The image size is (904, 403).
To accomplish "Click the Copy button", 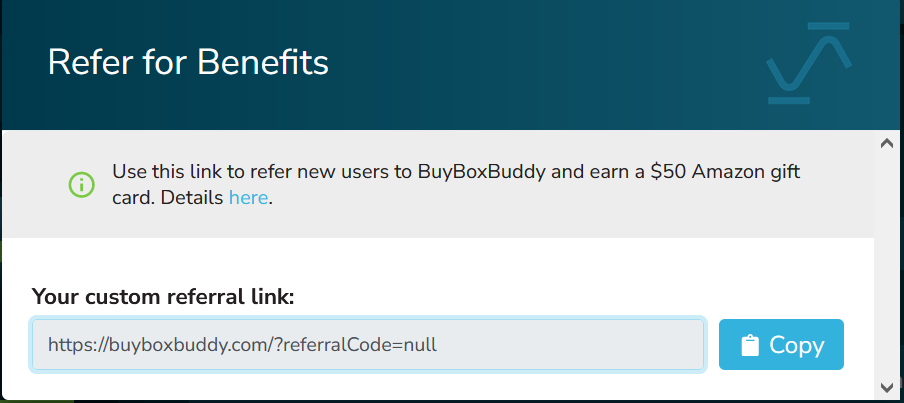I will (x=781, y=344).
